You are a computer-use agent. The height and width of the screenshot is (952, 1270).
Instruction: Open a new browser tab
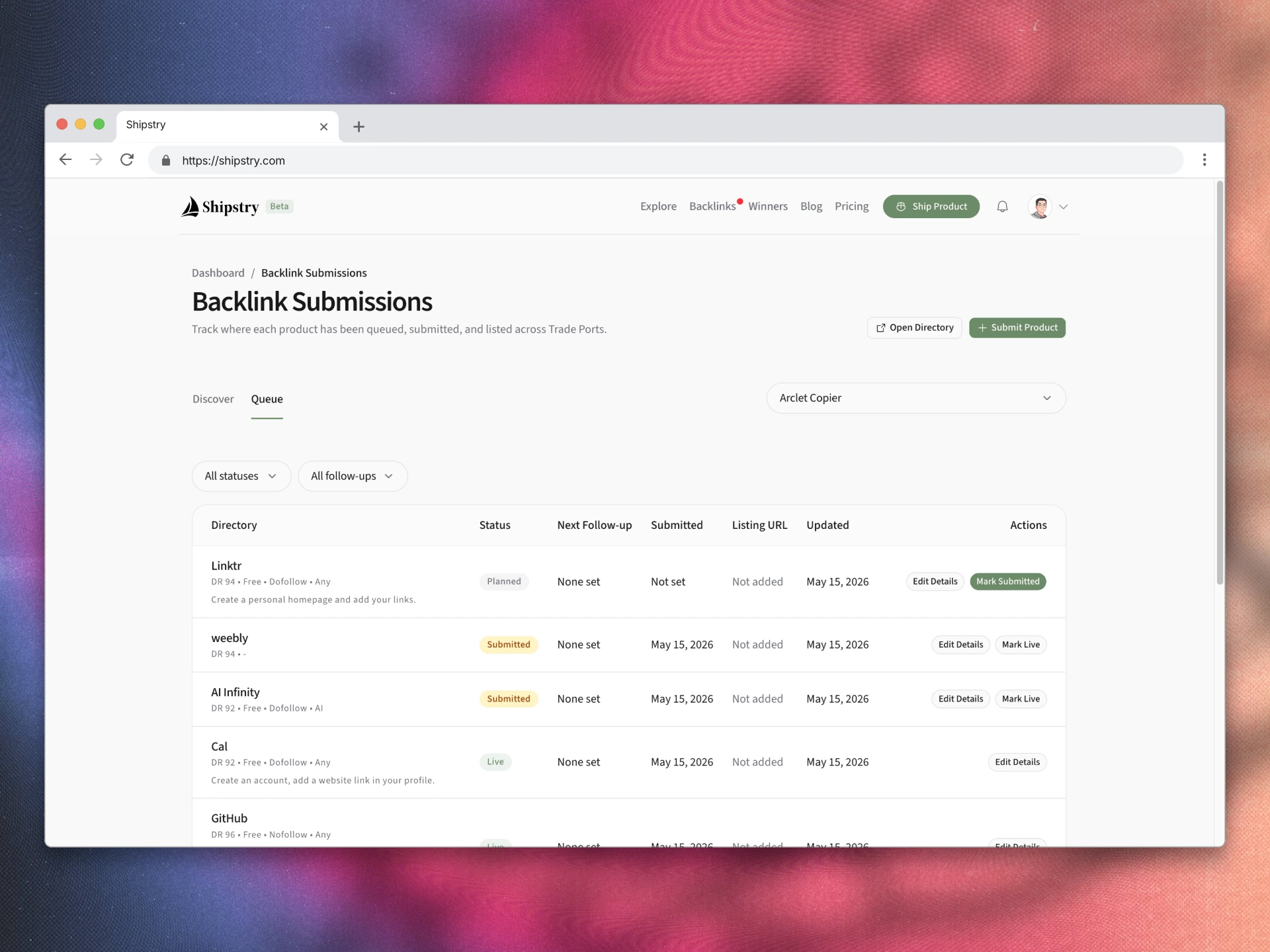(x=359, y=126)
